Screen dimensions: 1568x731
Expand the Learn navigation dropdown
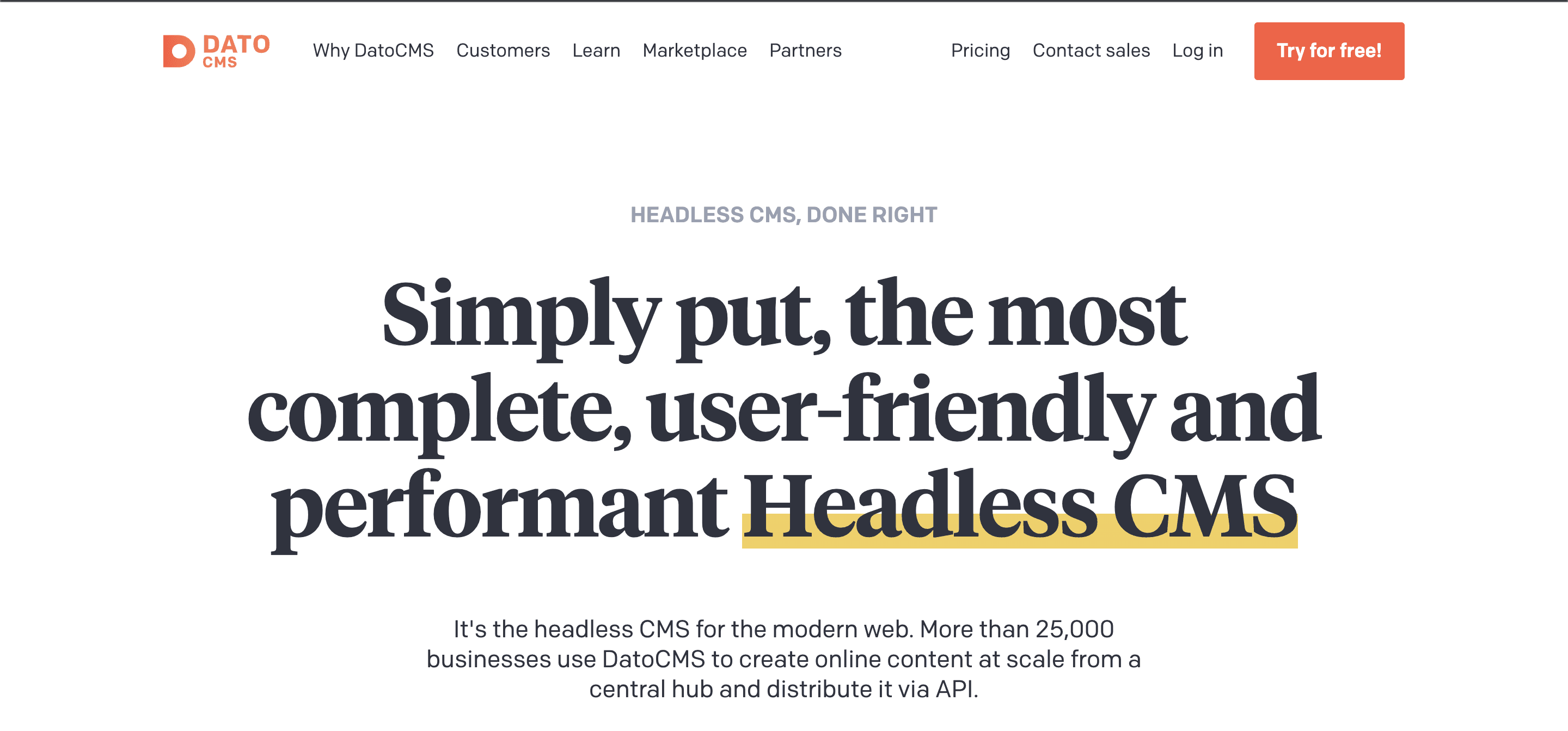(596, 51)
